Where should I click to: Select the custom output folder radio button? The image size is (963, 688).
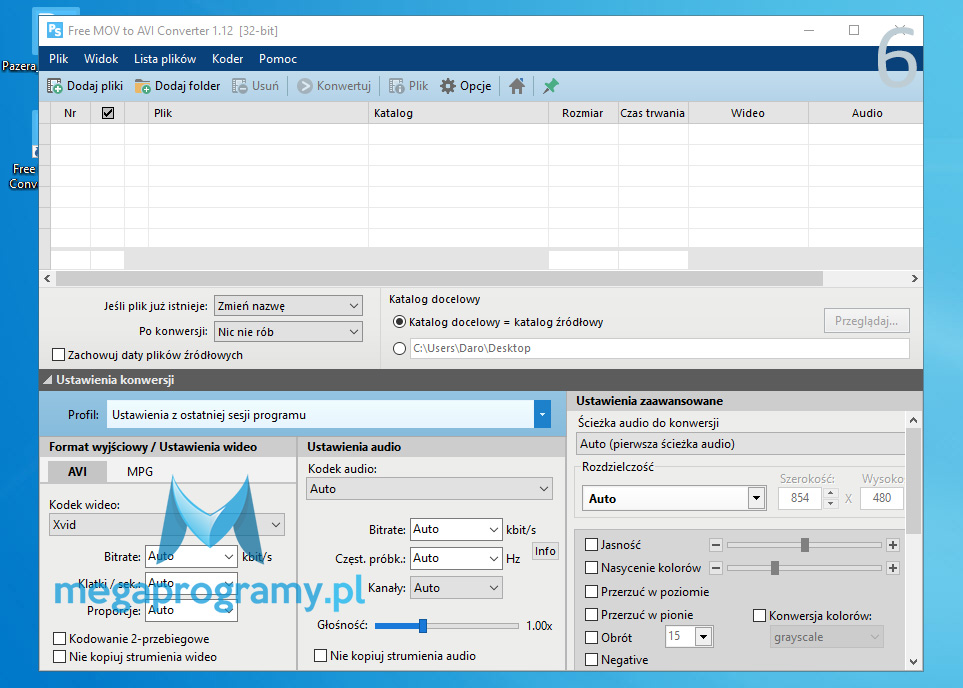399,348
